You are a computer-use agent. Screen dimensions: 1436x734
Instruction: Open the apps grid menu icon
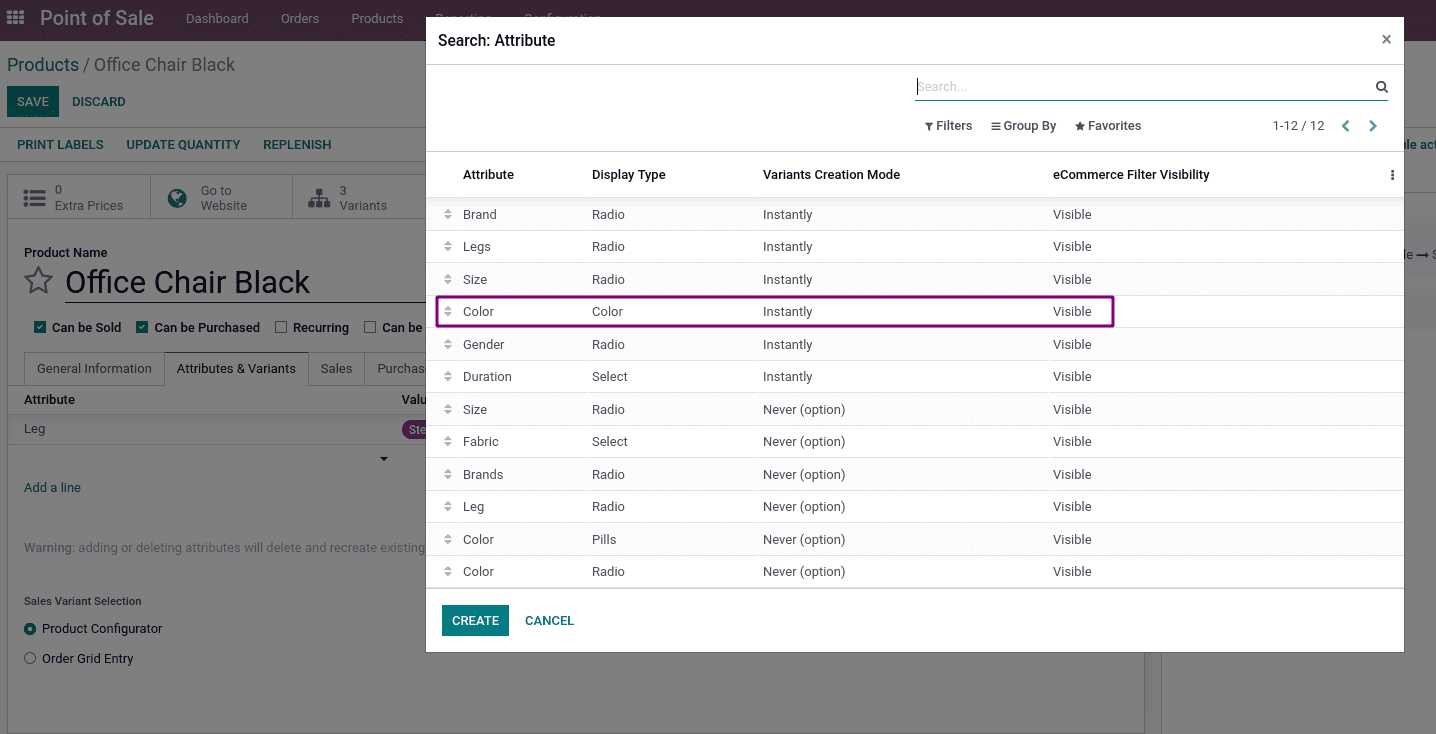coord(15,18)
